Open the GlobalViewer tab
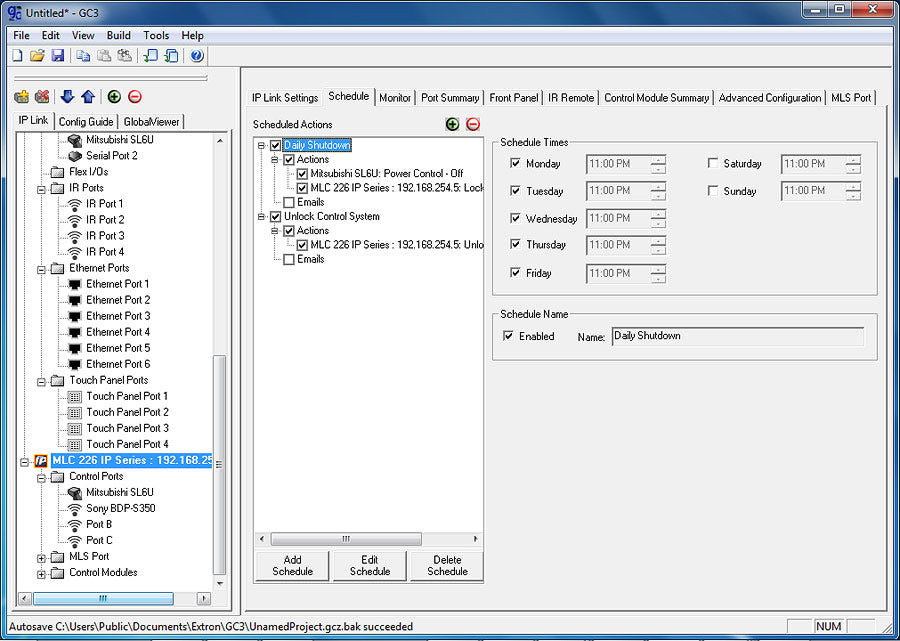The height and width of the screenshot is (641, 900). pyautogui.click(x=152, y=122)
